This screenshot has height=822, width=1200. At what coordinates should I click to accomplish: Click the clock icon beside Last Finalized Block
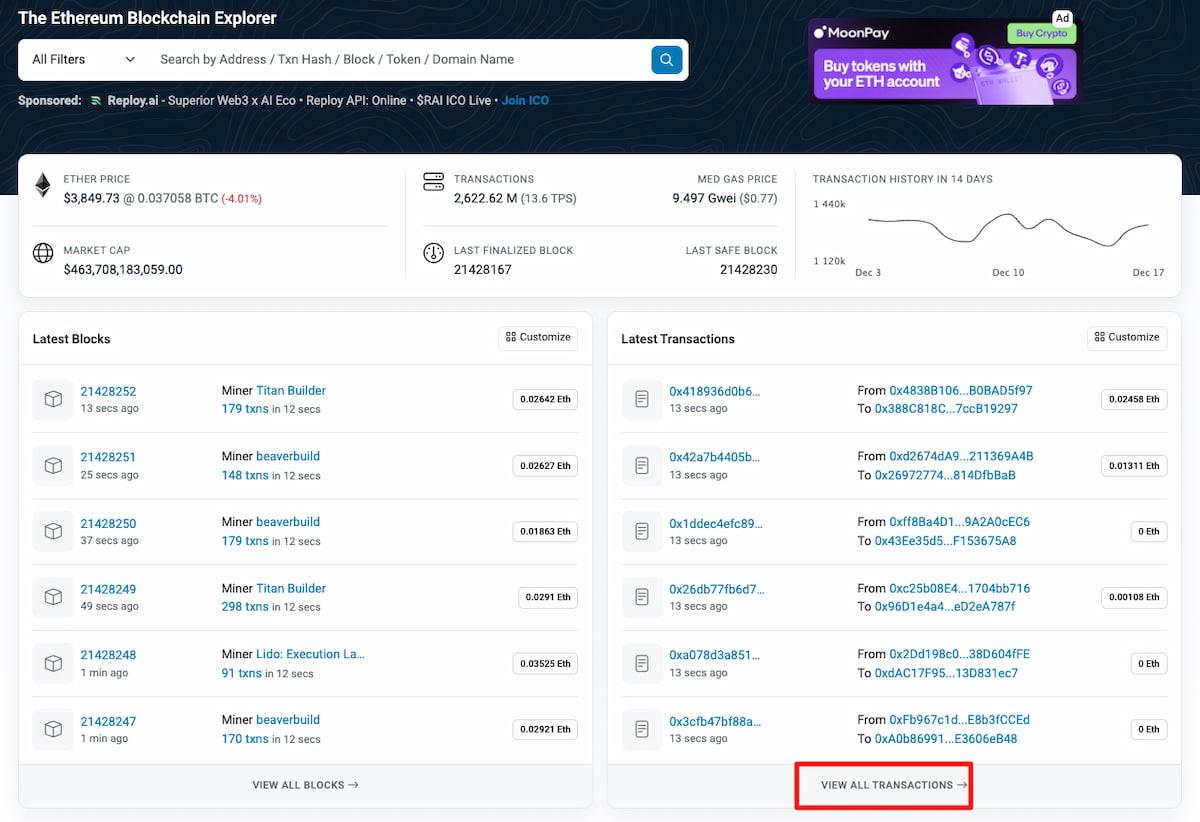pos(433,253)
